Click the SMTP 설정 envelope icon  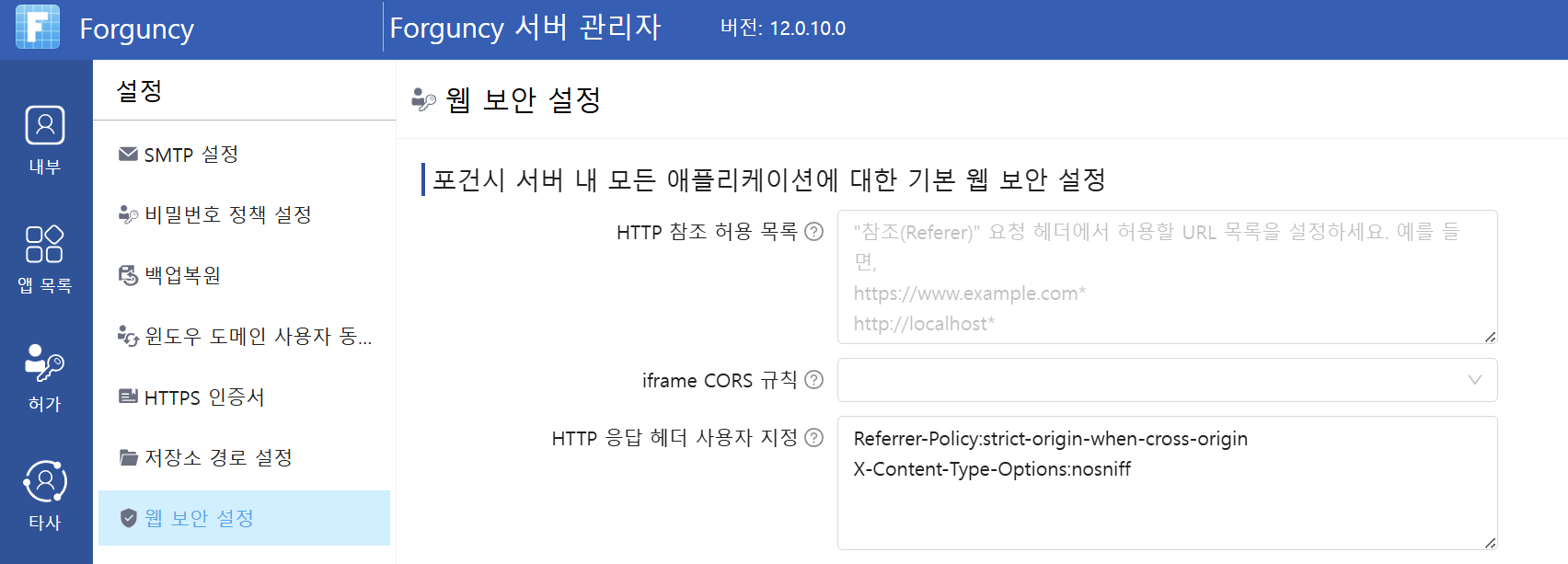(128, 154)
